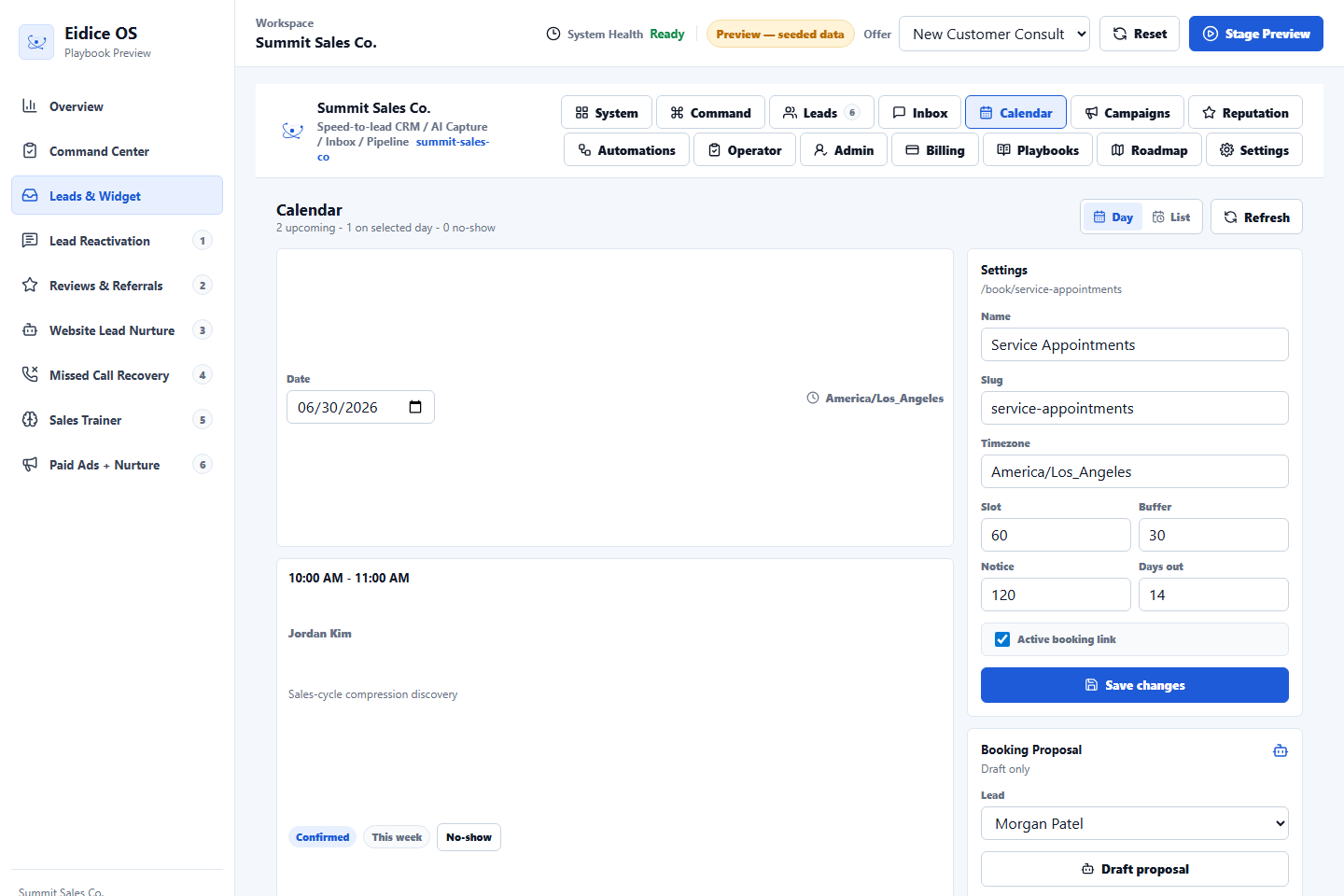Click the Buffer field showing 30
This screenshot has width=1344, height=896.
(x=1213, y=535)
